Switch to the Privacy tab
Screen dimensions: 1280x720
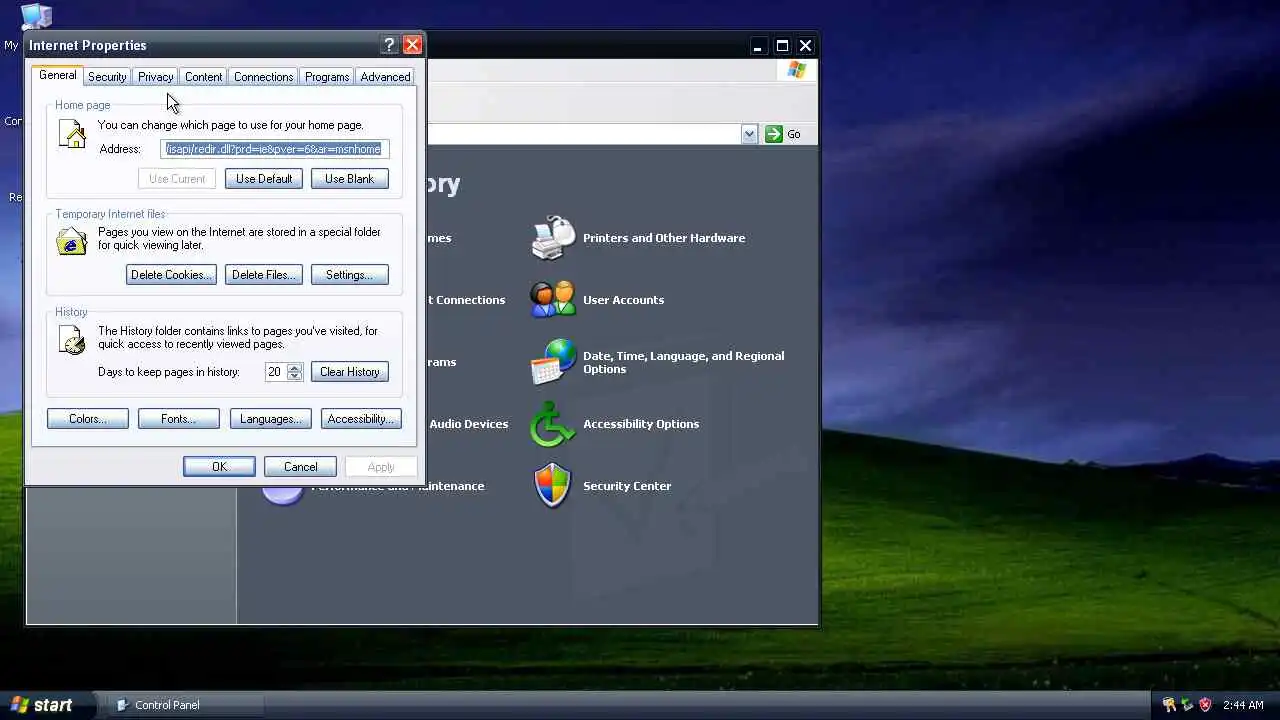click(x=155, y=77)
